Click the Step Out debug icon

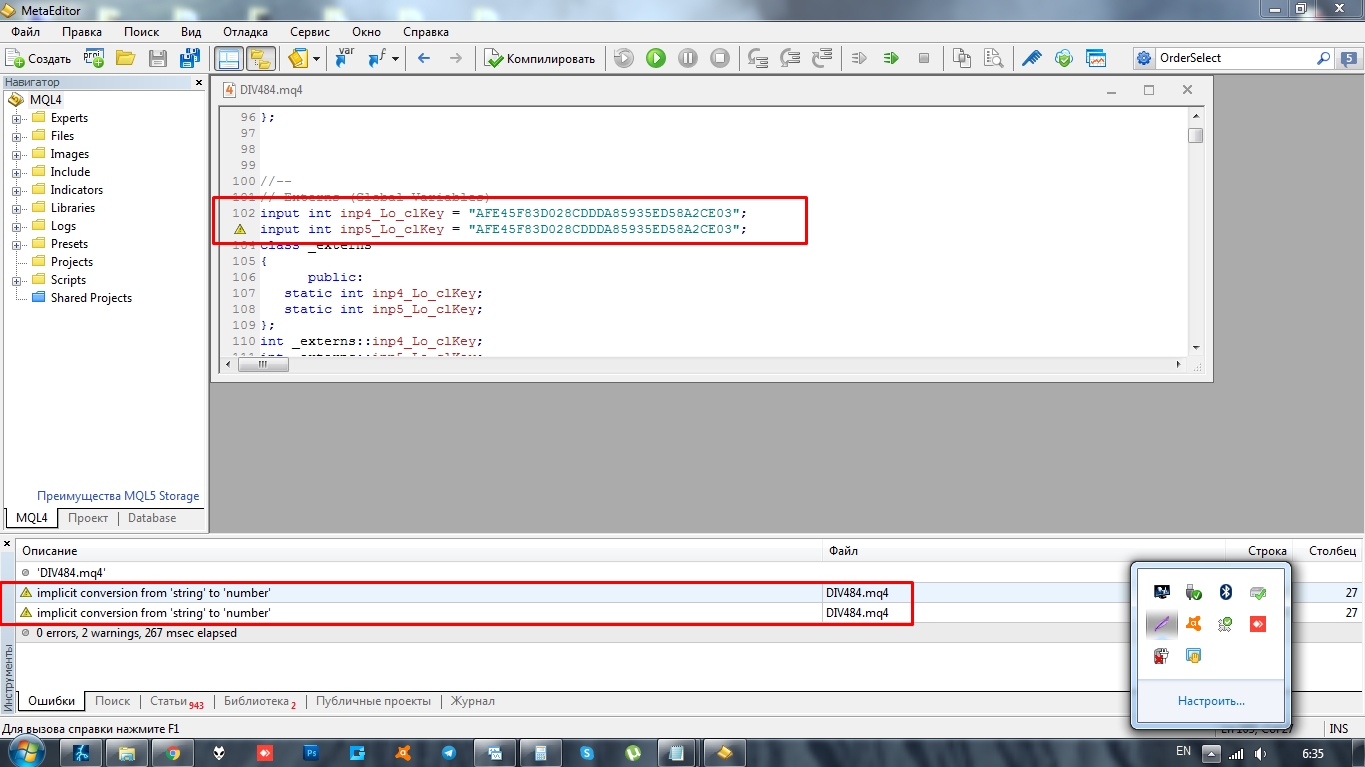[x=822, y=58]
